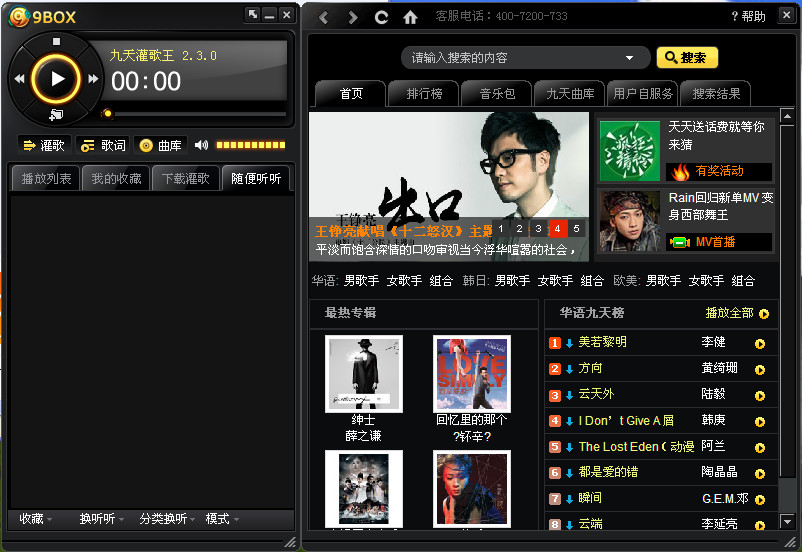Play the song 云天外

click(760, 396)
